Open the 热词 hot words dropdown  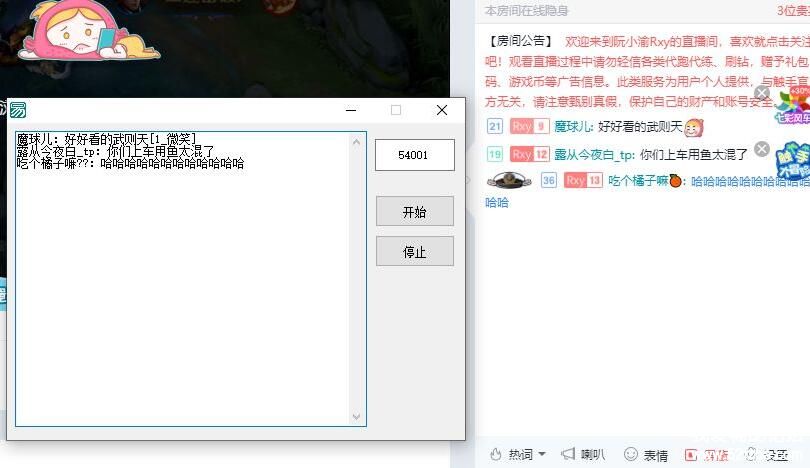point(527,455)
